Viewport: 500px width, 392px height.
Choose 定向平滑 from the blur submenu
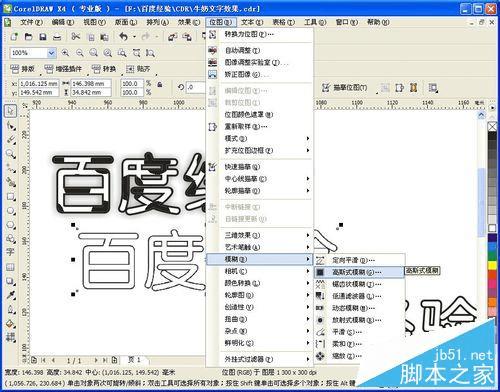coord(360,260)
